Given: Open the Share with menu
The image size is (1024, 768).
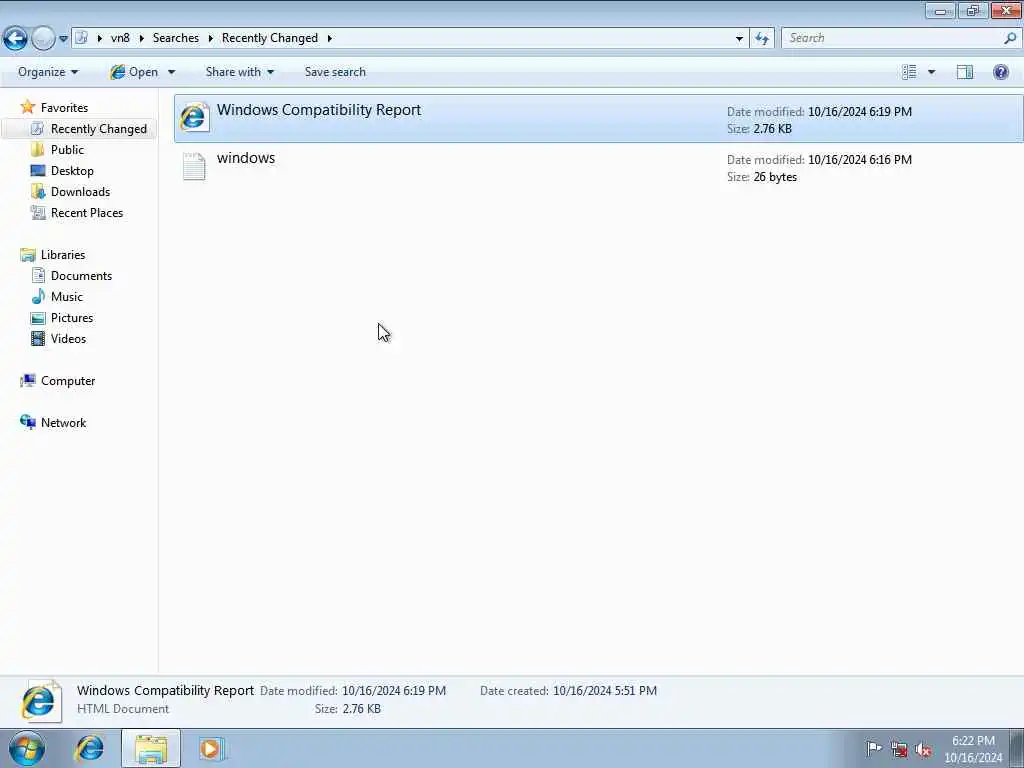Looking at the screenshot, I should point(240,72).
